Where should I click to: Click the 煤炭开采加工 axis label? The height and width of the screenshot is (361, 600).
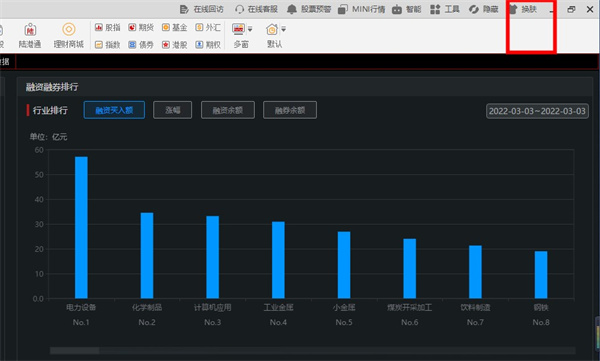click(409, 307)
